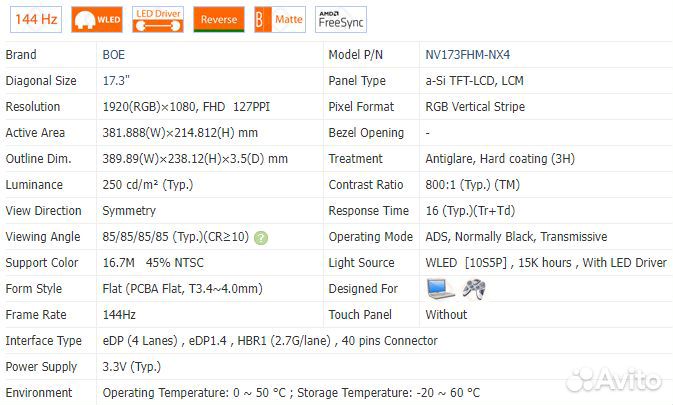673x405 pixels.
Task: Open the green help icon beside Viewing Angle
Action: click(x=261, y=238)
